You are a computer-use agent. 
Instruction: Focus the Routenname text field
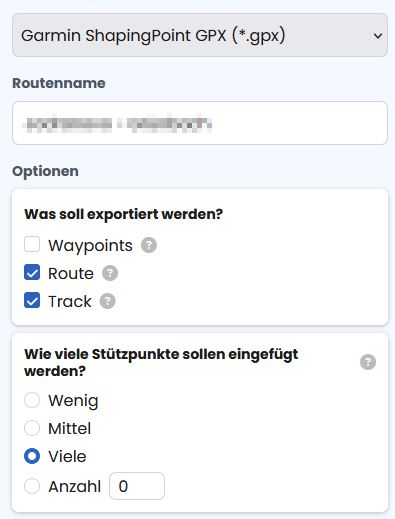pyautogui.click(x=200, y=123)
